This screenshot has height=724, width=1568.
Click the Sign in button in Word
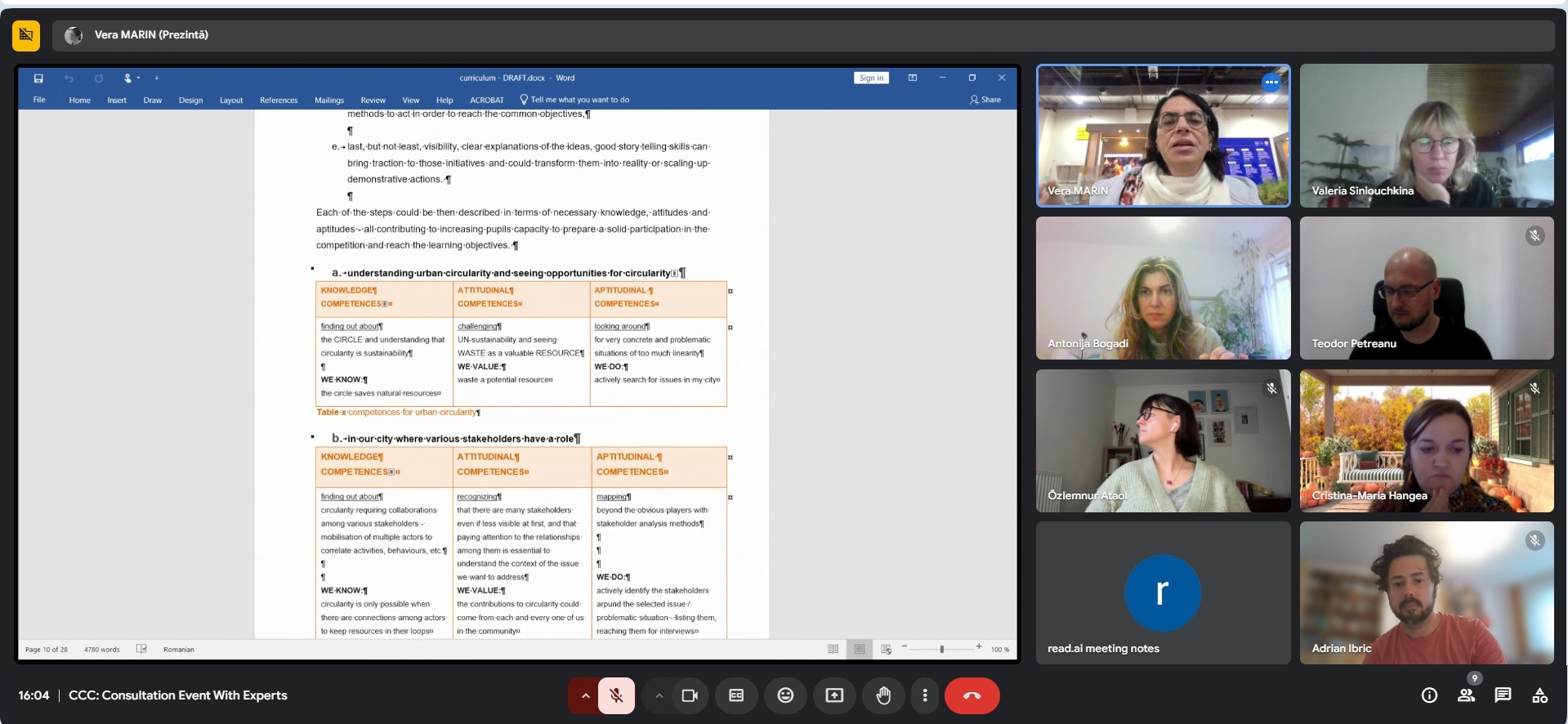click(871, 78)
